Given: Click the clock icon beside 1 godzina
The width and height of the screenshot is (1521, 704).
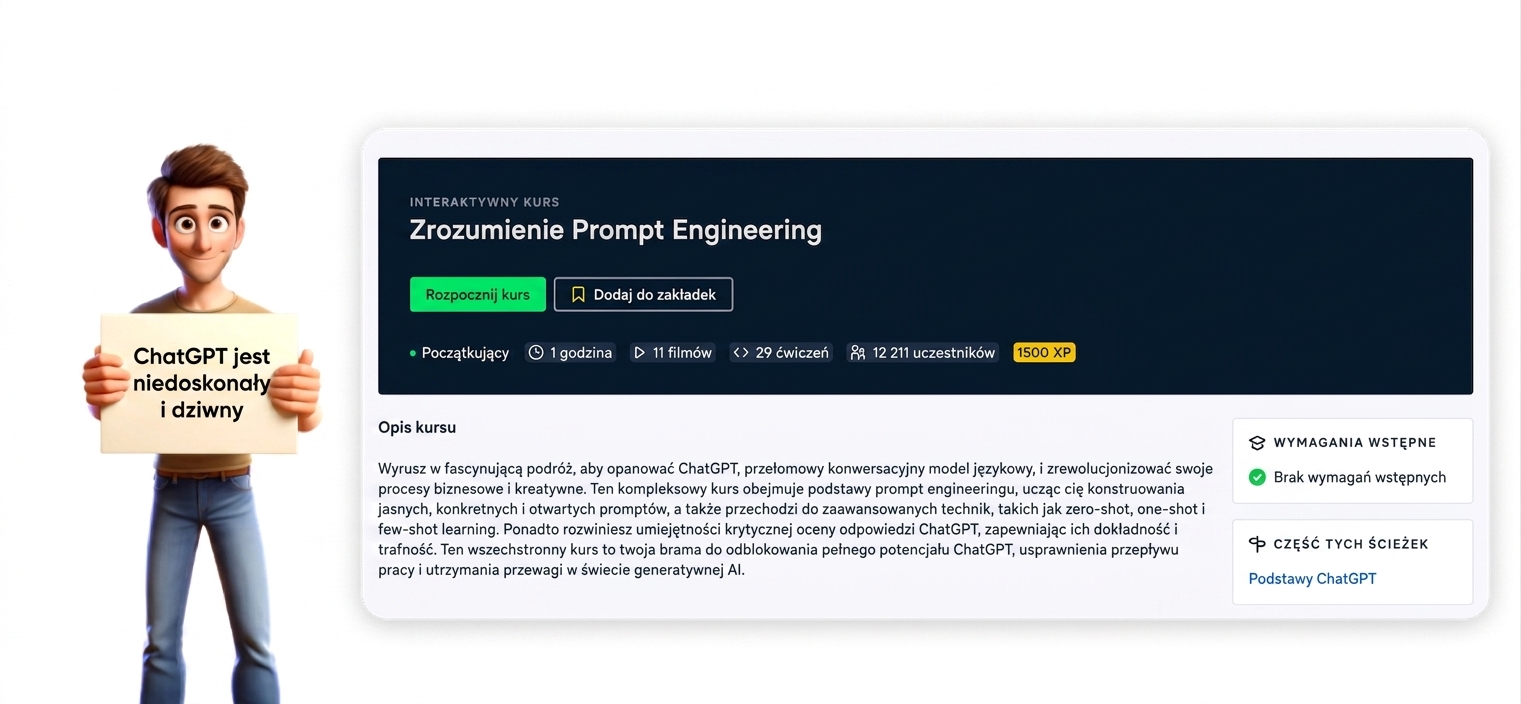Looking at the screenshot, I should tap(536, 352).
